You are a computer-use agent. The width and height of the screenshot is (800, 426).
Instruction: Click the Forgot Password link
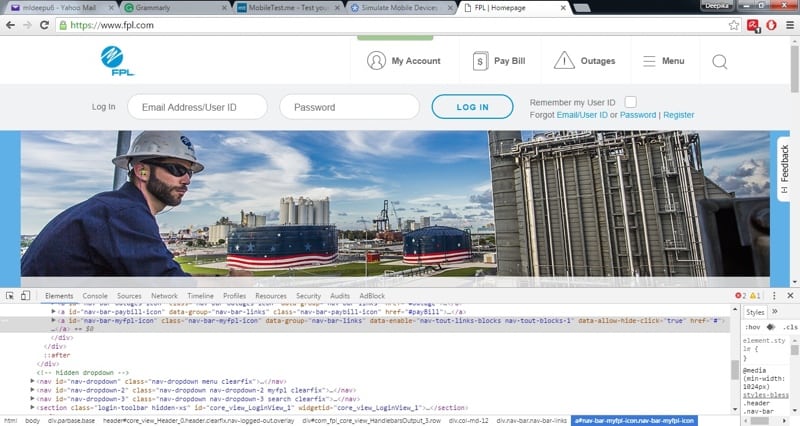pyautogui.click(x=638, y=115)
